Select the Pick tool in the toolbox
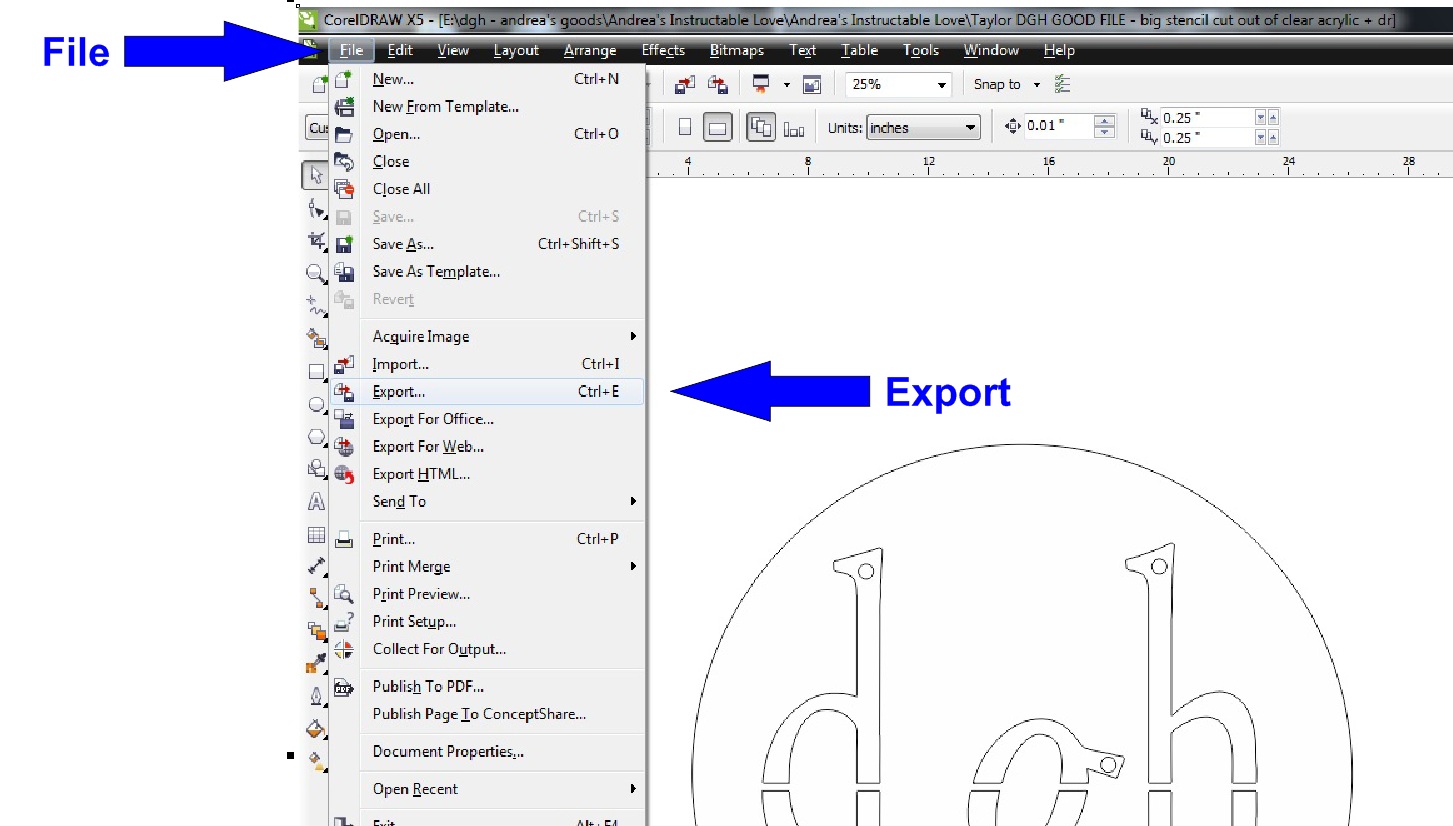Screen dimensions: 1453x826 pos(316,176)
